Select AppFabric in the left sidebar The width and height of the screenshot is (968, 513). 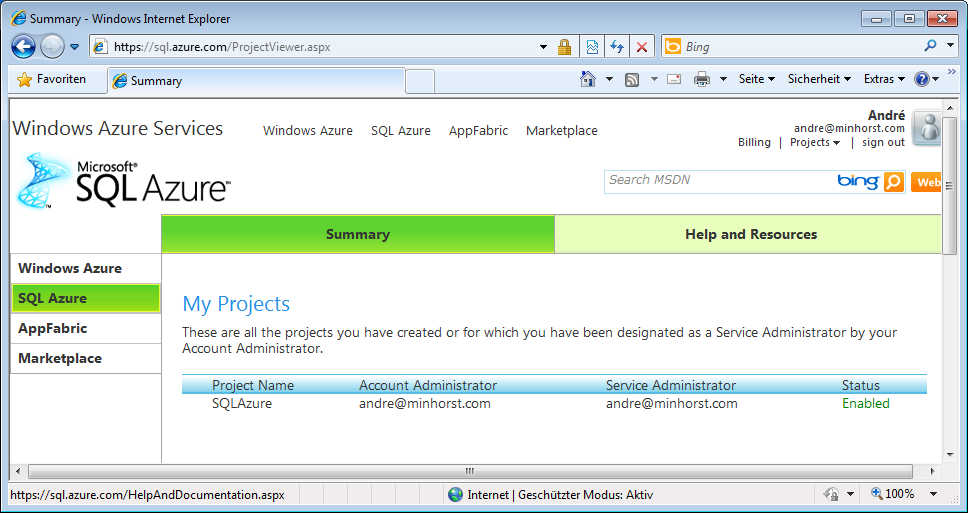[53, 328]
